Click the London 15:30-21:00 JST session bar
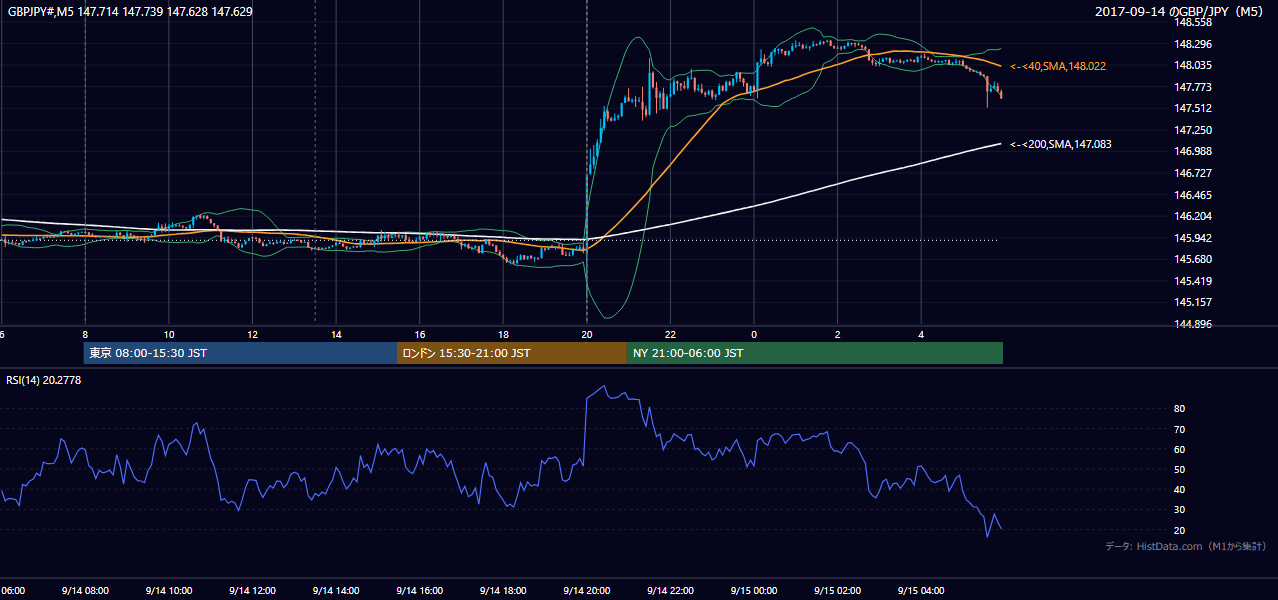The width and height of the screenshot is (1278, 600). click(x=512, y=353)
